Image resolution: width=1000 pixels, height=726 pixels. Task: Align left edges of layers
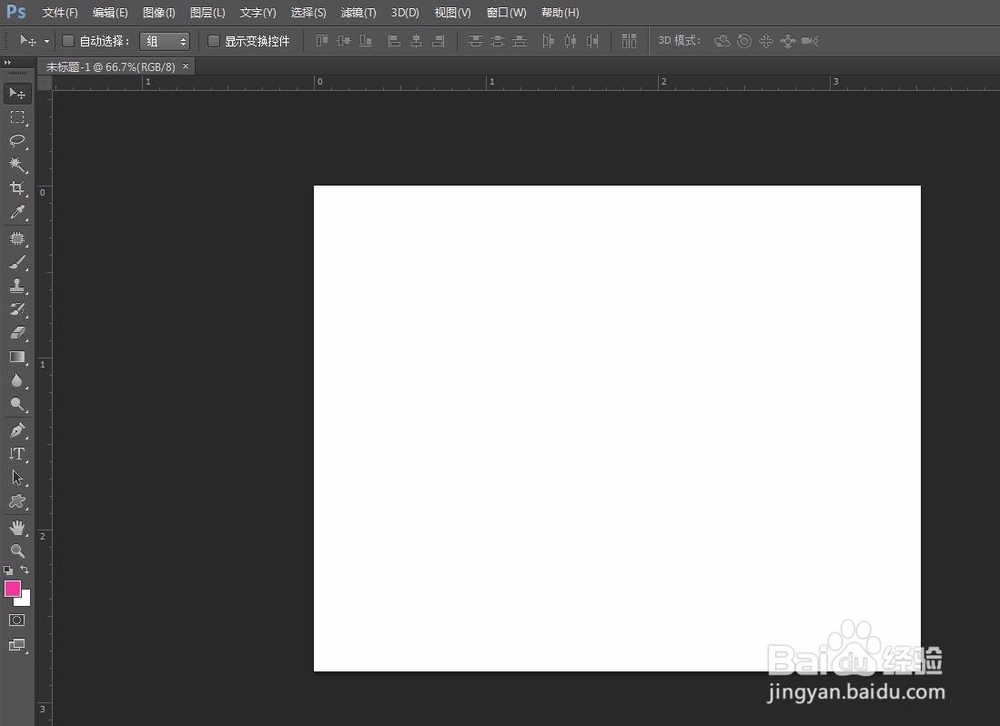click(x=394, y=41)
